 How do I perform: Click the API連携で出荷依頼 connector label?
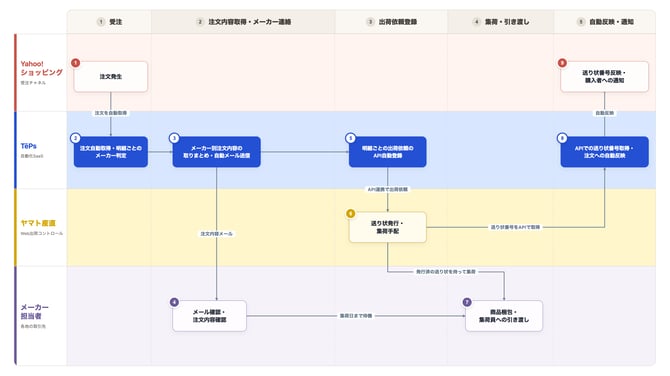[x=388, y=189]
